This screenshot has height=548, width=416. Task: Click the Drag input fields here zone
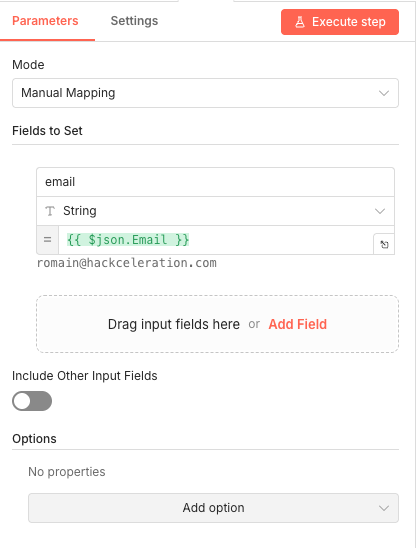coord(217,324)
